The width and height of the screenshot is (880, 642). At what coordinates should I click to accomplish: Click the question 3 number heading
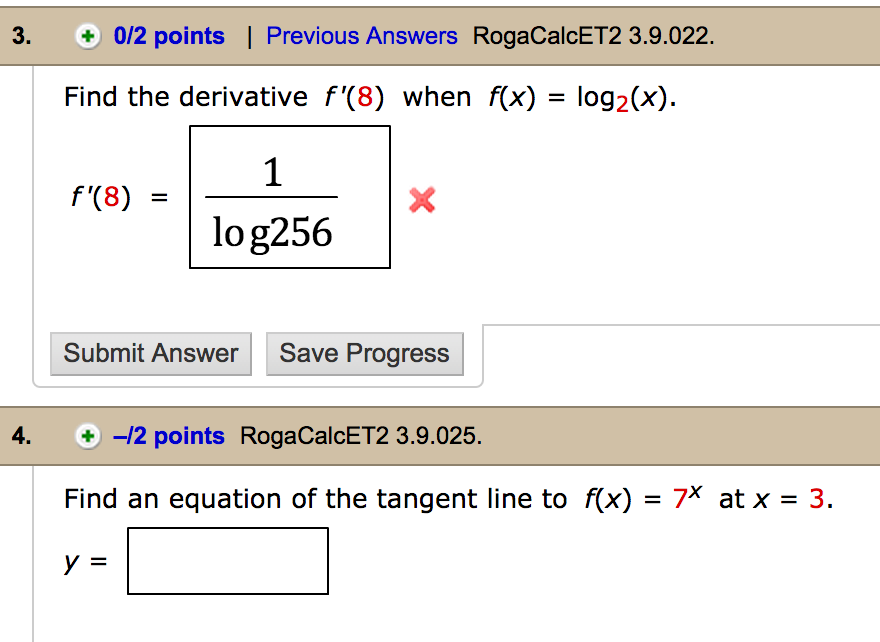point(18,35)
